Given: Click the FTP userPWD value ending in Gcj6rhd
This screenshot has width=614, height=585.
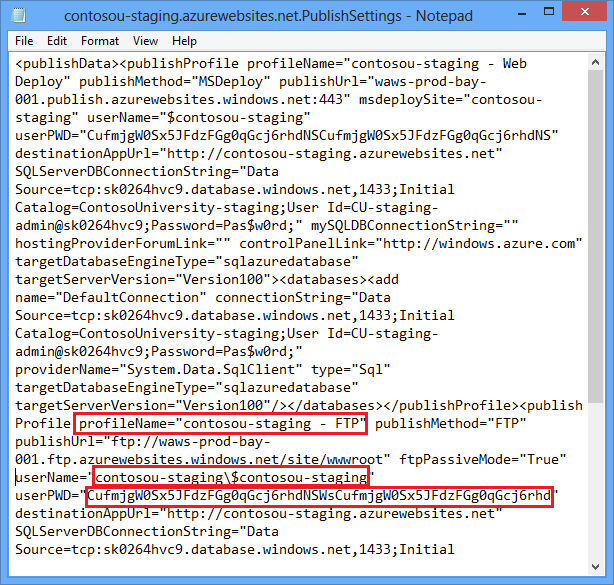Looking at the screenshot, I should (x=319, y=495).
